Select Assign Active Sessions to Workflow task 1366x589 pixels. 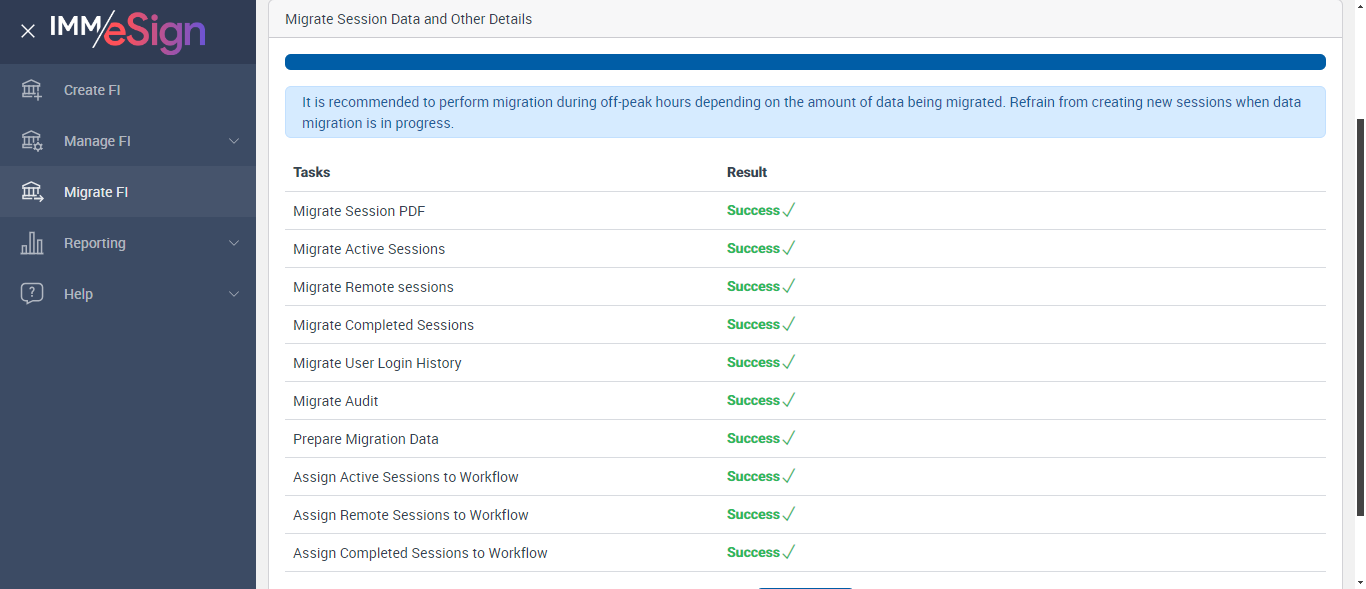(406, 477)
